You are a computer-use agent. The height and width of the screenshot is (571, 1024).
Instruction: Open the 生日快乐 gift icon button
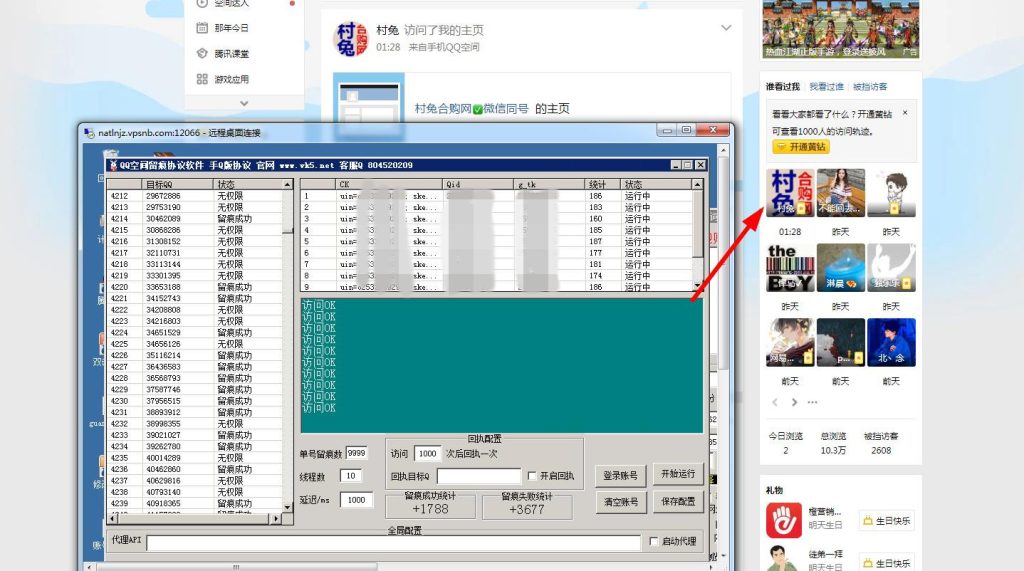pyautogui.click(x=867, y=521)
